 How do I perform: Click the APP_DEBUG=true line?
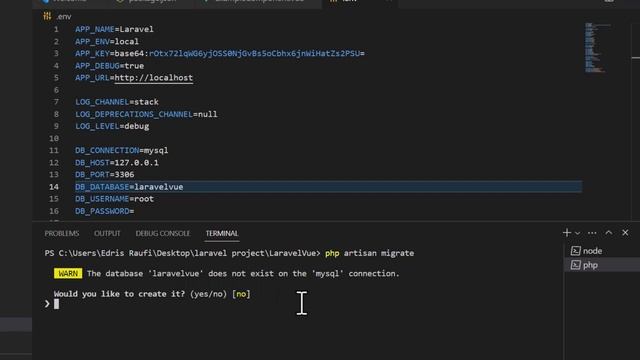coord(109,66)
